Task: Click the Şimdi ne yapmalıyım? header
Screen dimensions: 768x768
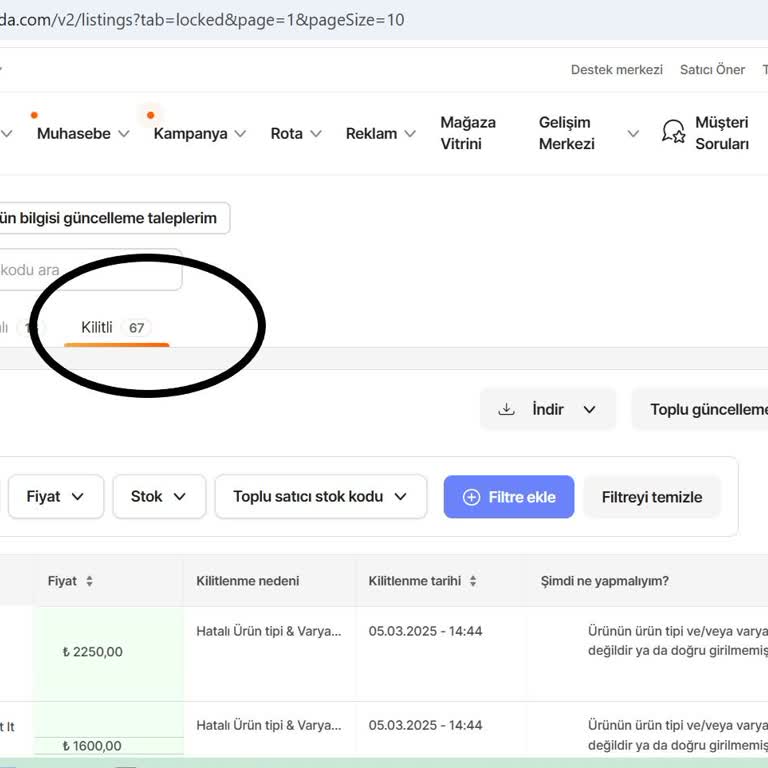Action: tap(604, 581)
